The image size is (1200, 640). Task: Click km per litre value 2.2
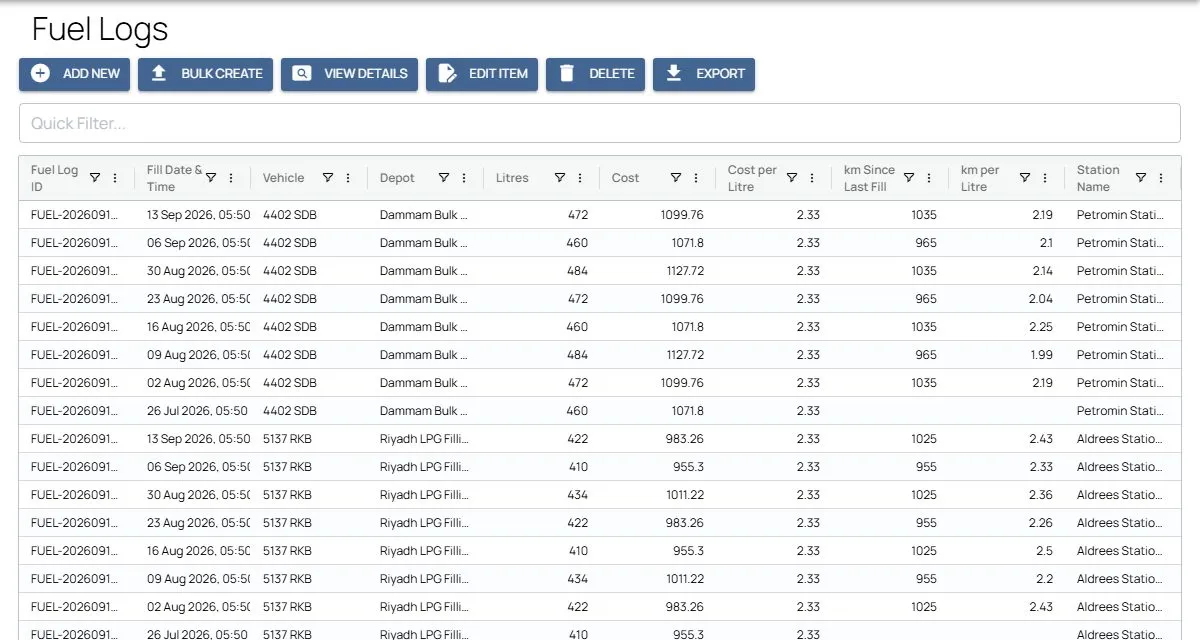point(1045,579)
